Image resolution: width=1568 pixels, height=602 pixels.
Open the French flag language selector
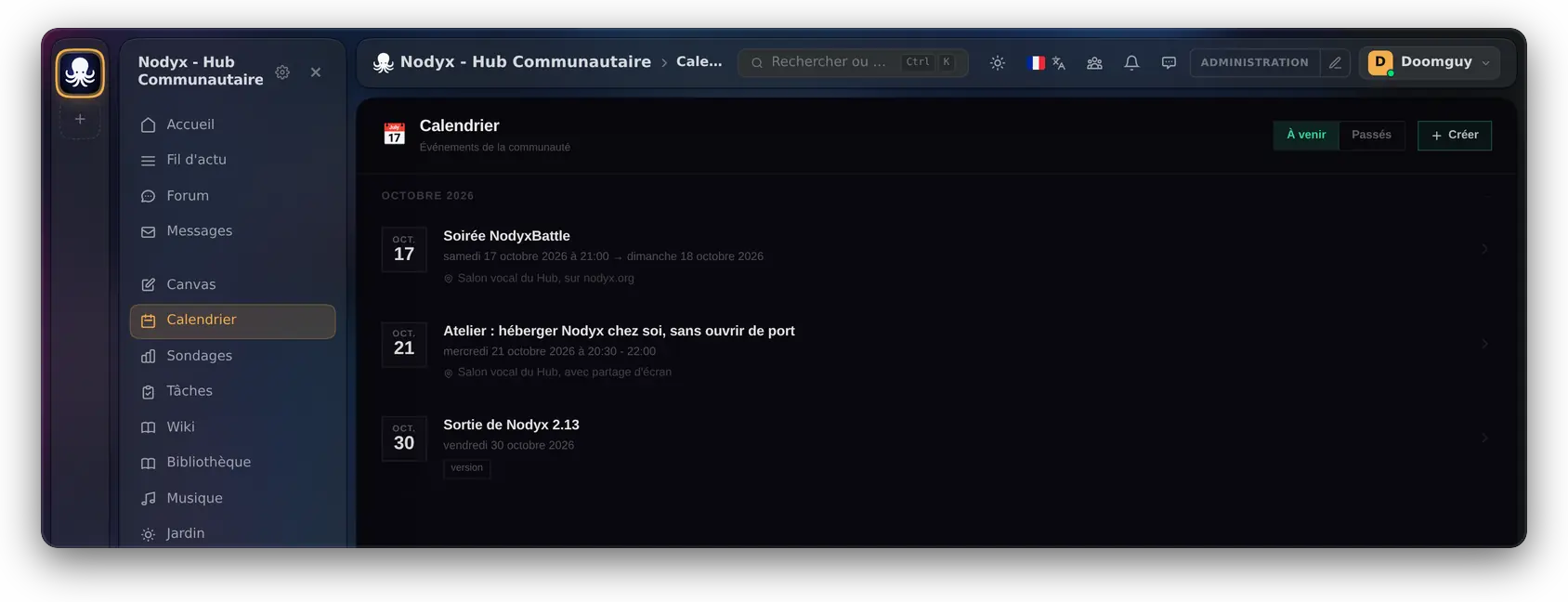click(1047, 63)
